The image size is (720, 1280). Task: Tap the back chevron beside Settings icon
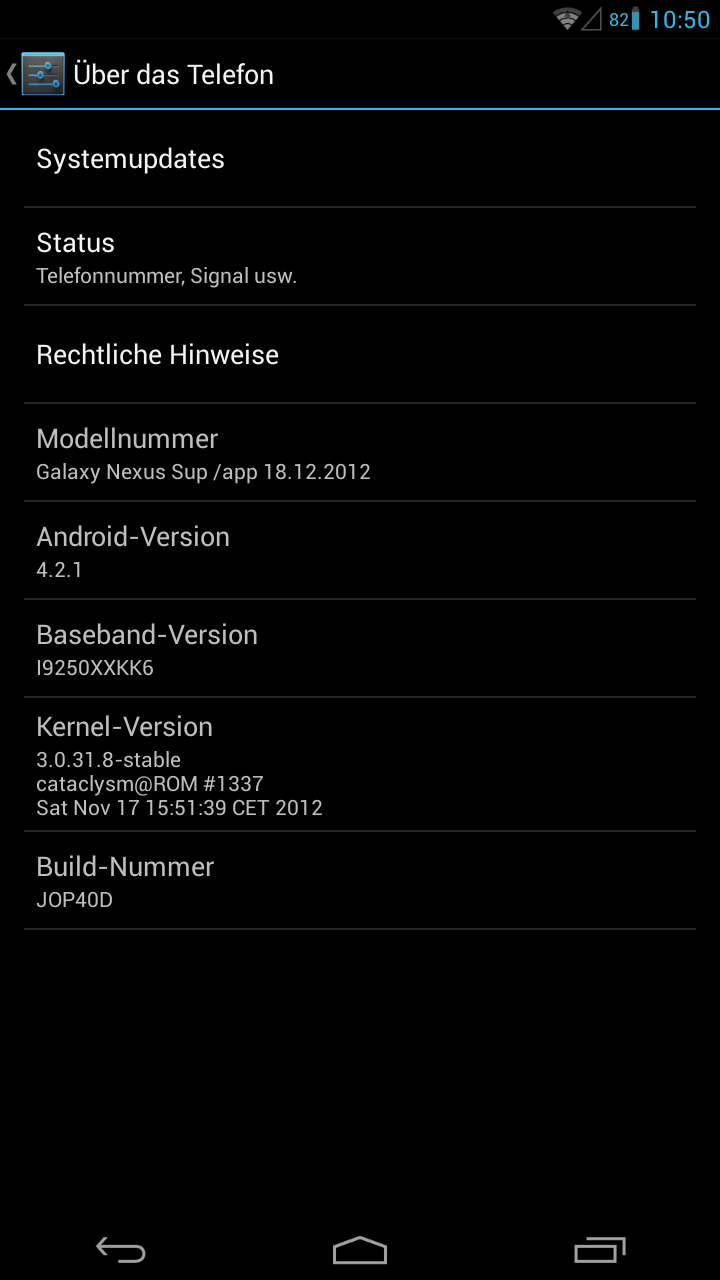tap(11, 74)
